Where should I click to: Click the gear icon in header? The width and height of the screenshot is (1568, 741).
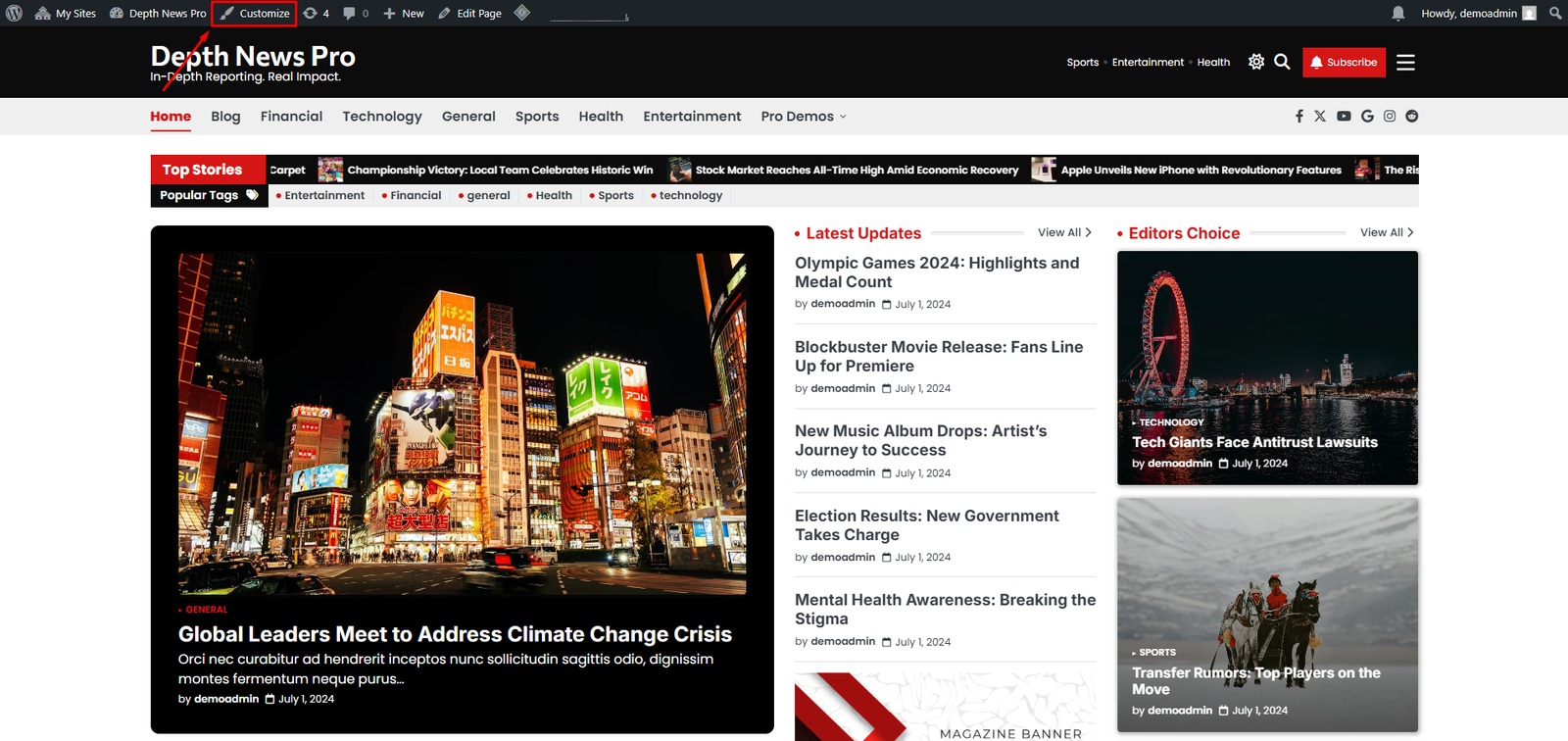(1256, 62)
